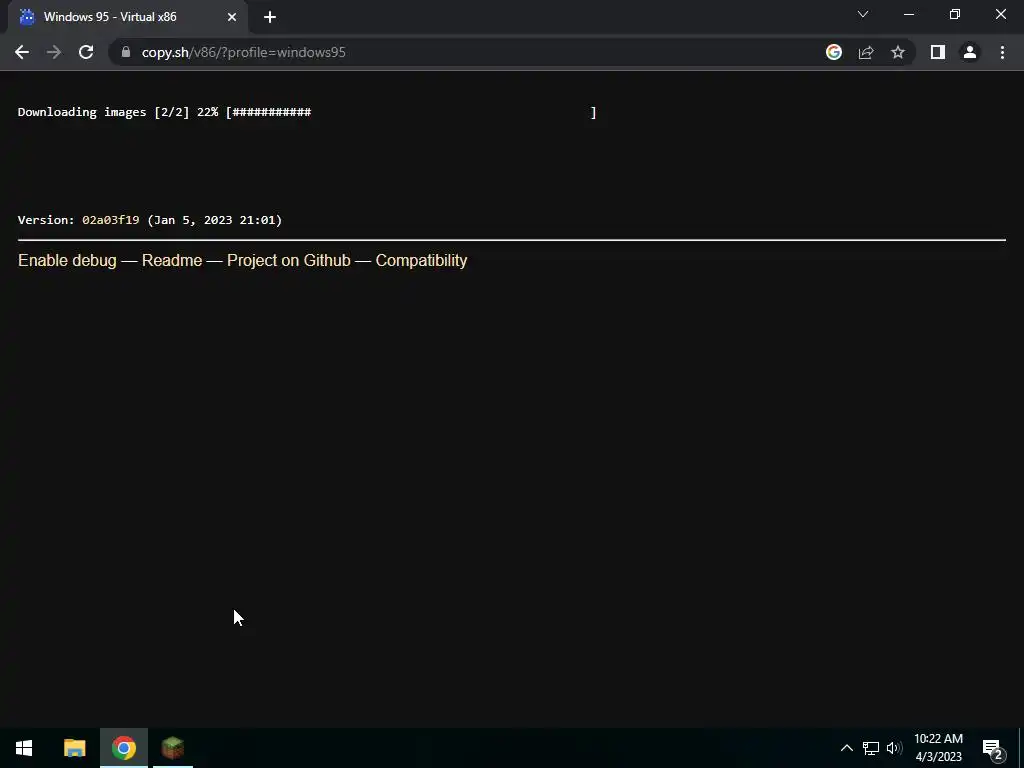Open the taskbar clock and calendar

point(938,748)
